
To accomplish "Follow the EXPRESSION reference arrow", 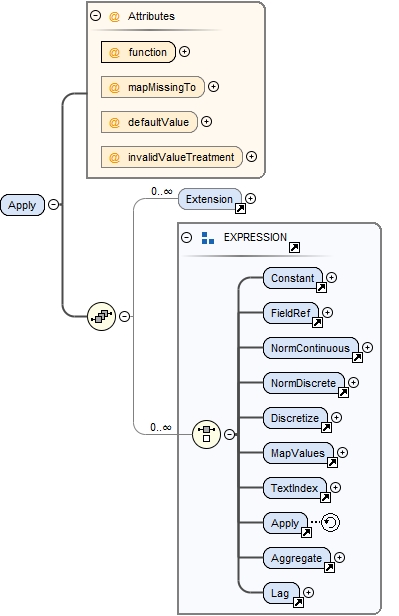I will [x=295, y=248].
